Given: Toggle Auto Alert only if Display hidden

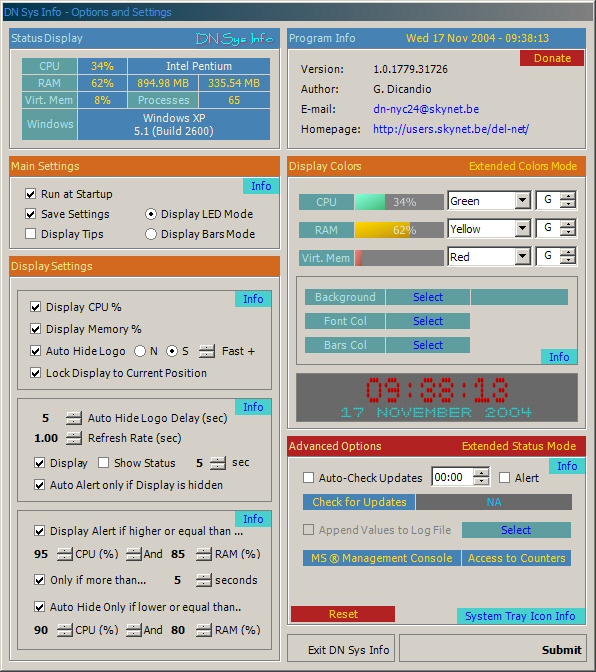Looking at the screenshot, I should pos(39,485).
